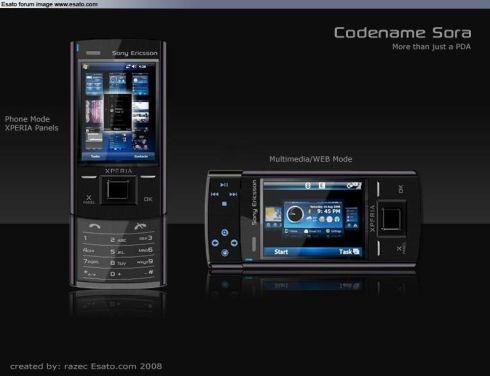Tap keypad key 2 ABC

coord(118,240)
